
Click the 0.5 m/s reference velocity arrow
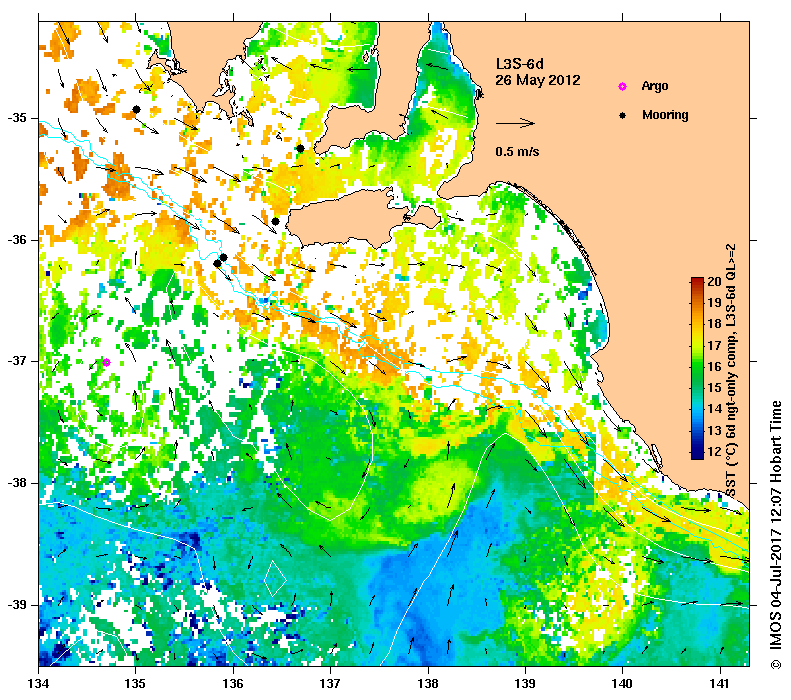click(515, 123)
